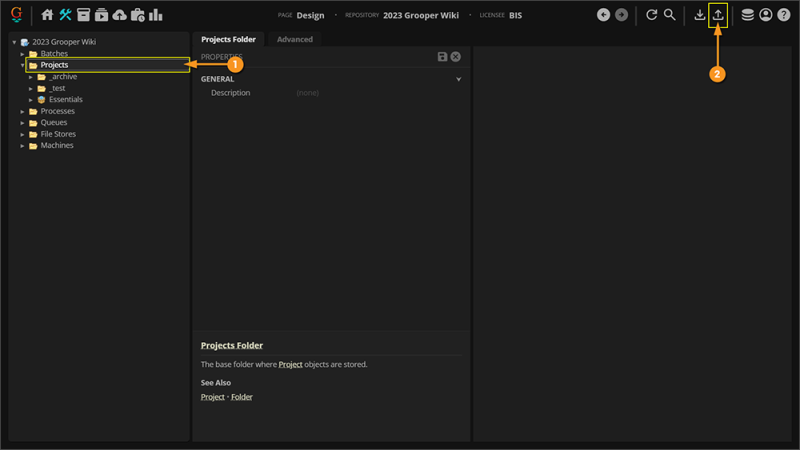The width and height of the screenshot is (800, 450).
Task: Open the Folder link under See Also
Action: [242, 397]
